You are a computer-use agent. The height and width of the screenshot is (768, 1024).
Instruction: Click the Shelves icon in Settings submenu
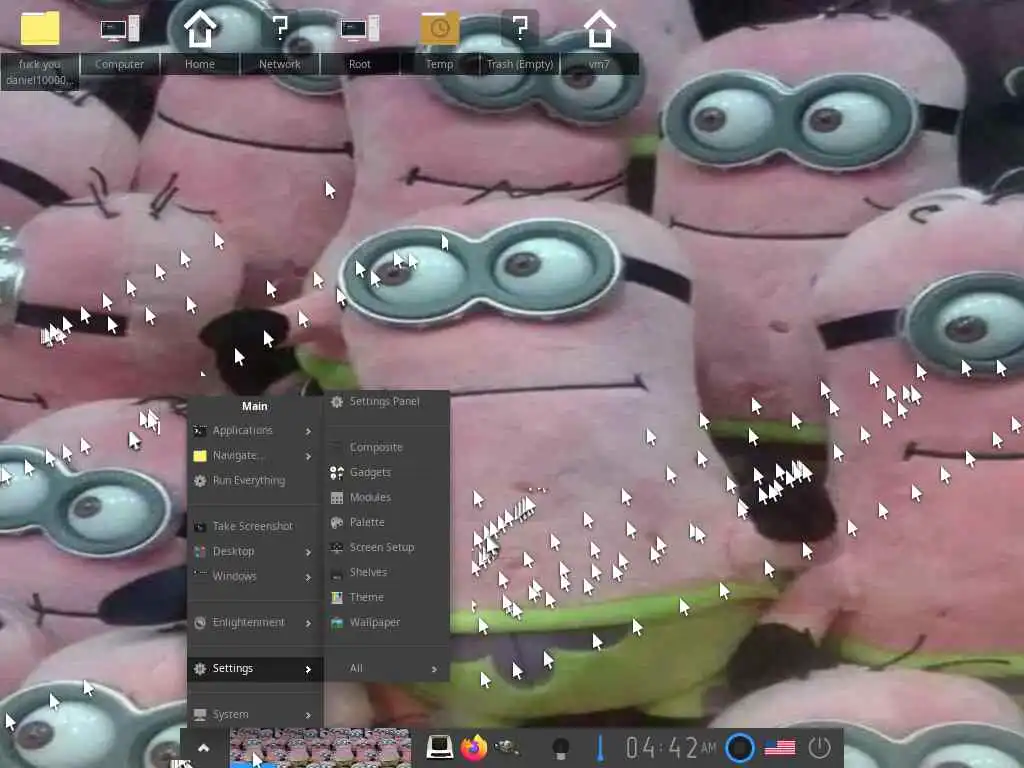pyautogui.click(x=337, y=573)
